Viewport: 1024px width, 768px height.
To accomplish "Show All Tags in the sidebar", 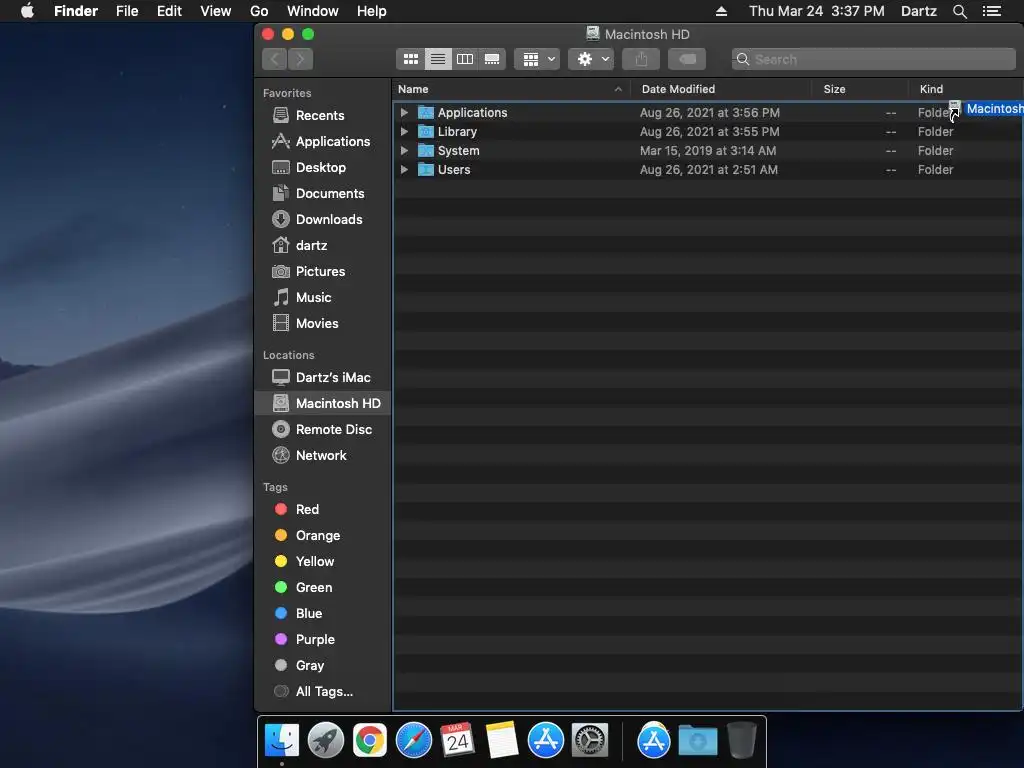I will pyautogui.click(x=323, y=692).
